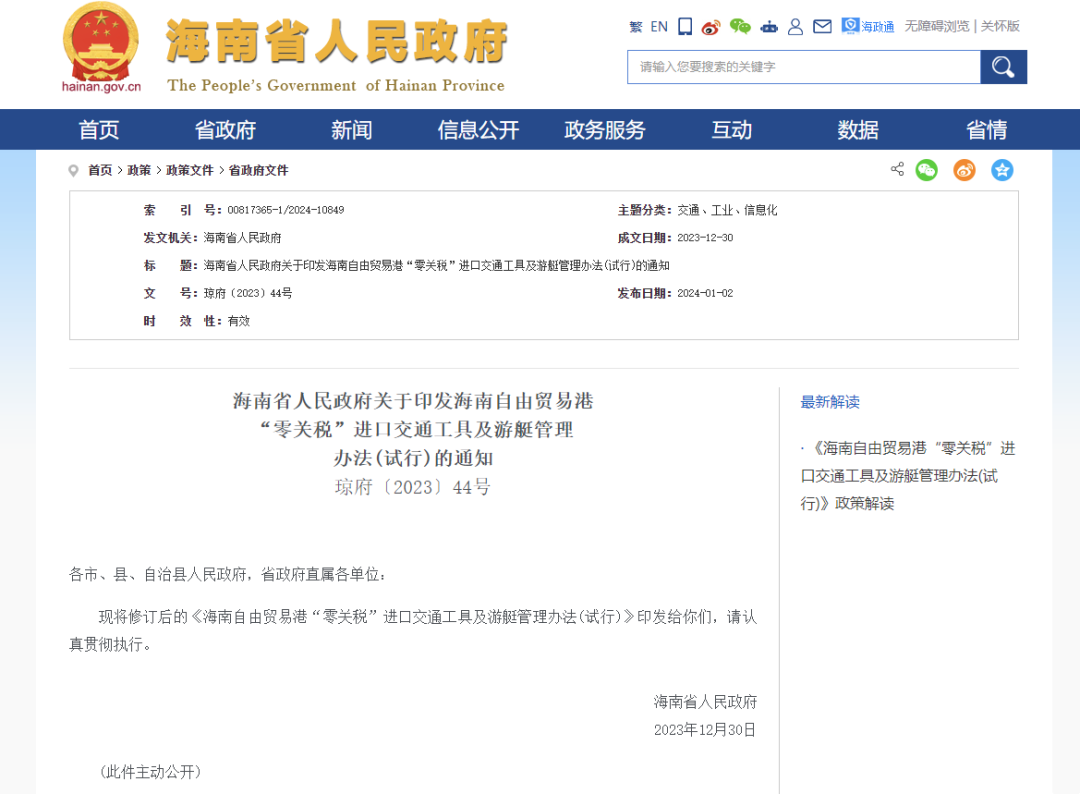Share the article to WeChat
The height and width of the screenshot is (794, 1080).
click(927, 169)
